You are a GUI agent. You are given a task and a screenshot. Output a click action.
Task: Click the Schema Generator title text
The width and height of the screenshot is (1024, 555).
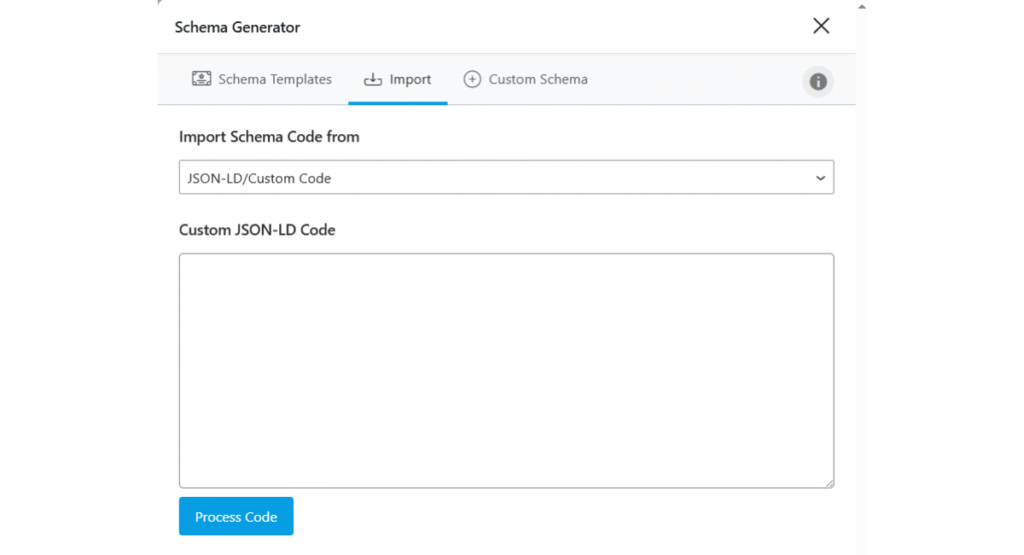pos(237,27)
